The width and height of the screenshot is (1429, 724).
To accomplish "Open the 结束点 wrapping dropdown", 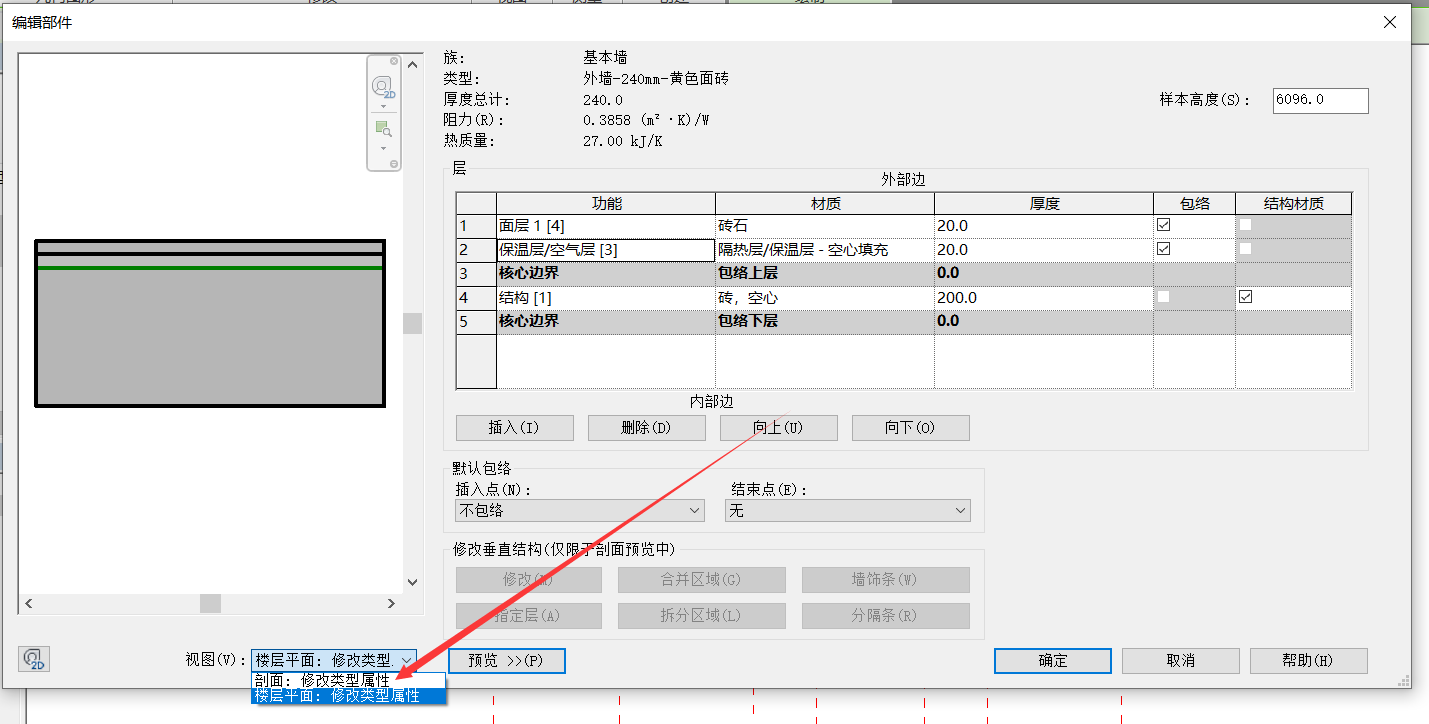I will tap(847, 511).
